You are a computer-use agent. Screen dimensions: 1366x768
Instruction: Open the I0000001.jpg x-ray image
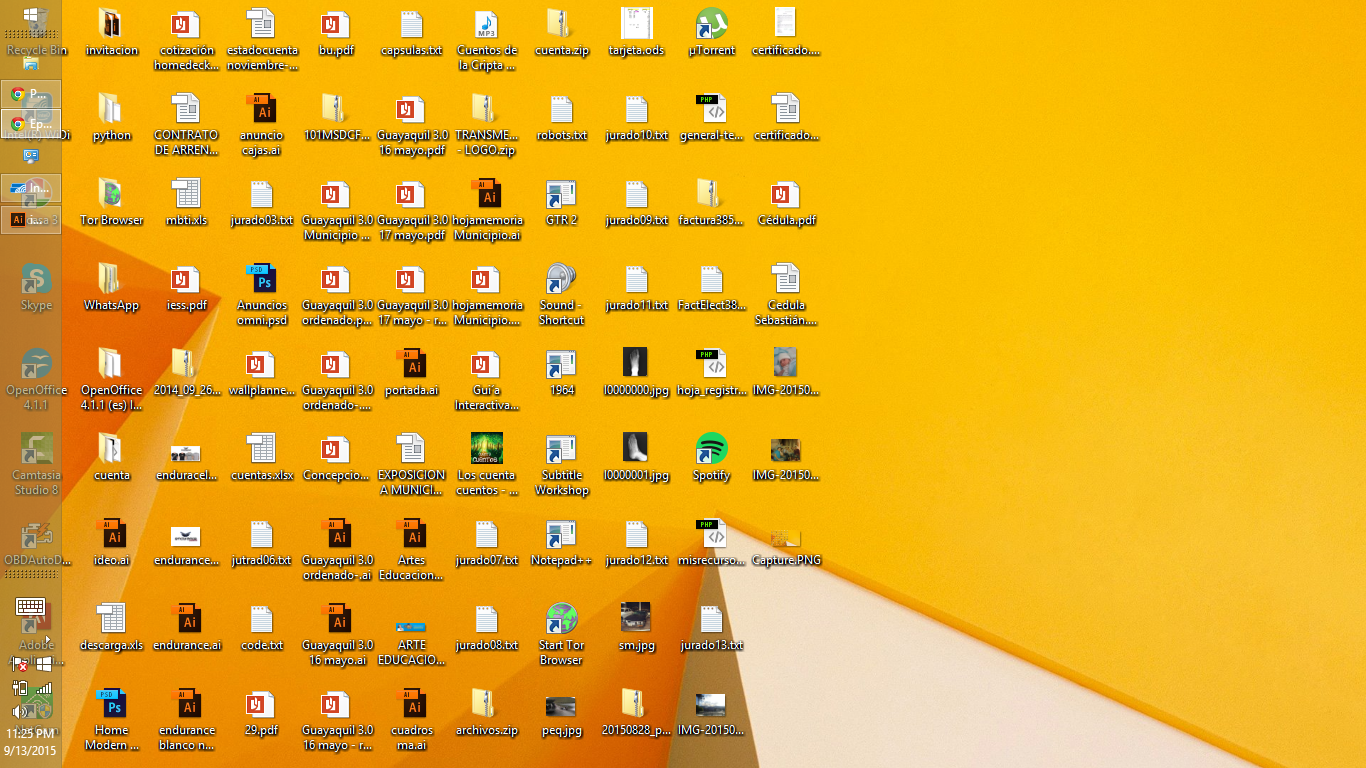[637, 456]
